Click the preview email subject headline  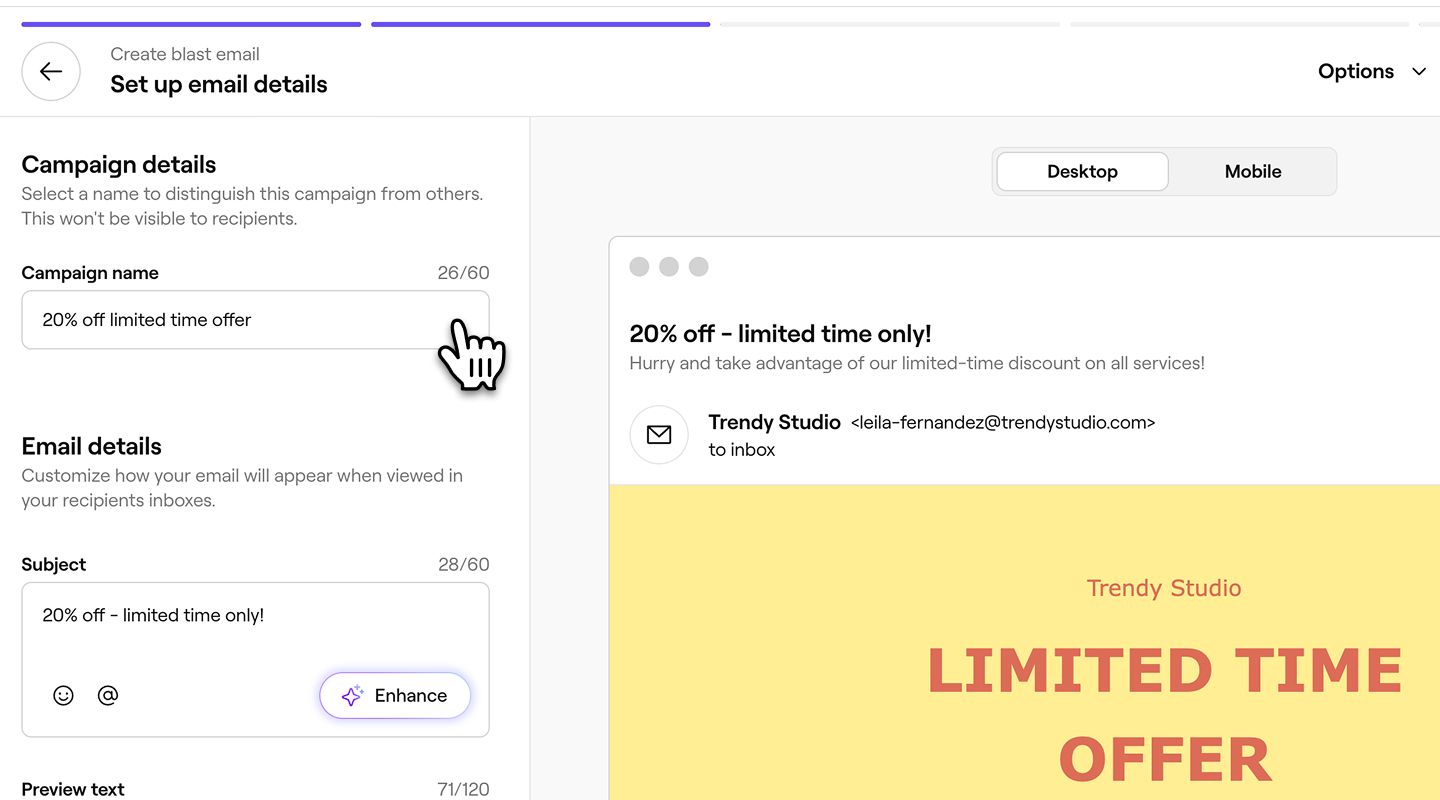780,334
